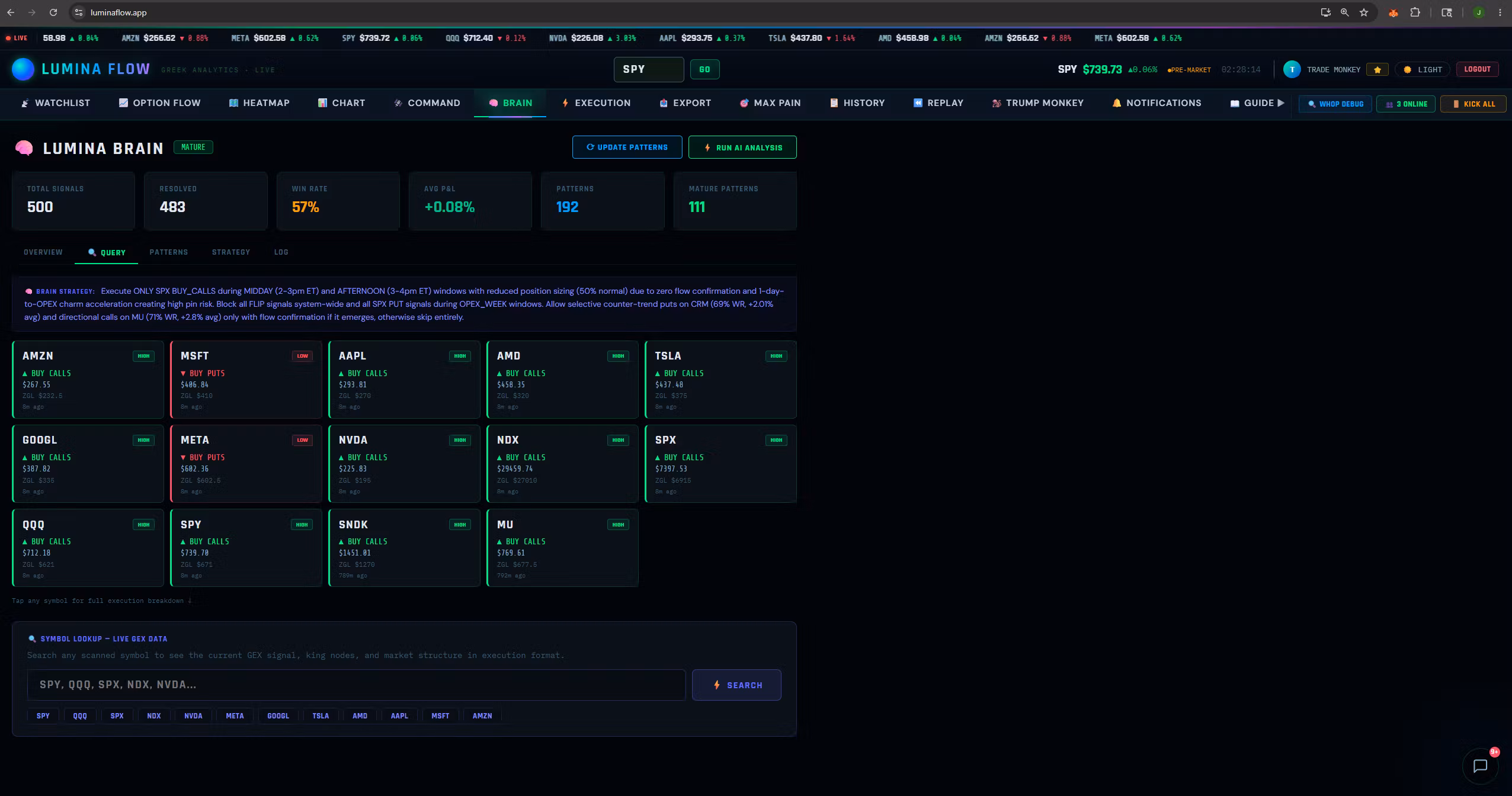This screenshot has height=796, width=1512.
Task: Click the Update Patterns button
Action: point(627,147)
